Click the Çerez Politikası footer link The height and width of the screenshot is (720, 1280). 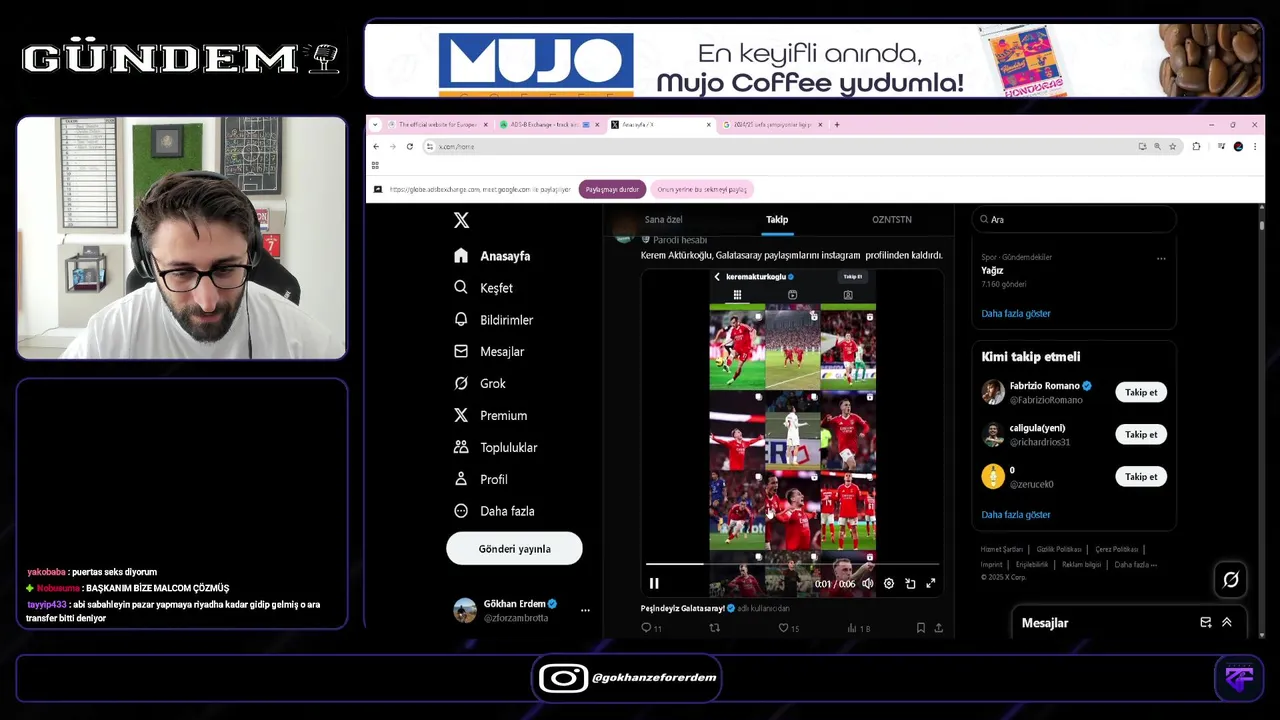click(1117, 549)
